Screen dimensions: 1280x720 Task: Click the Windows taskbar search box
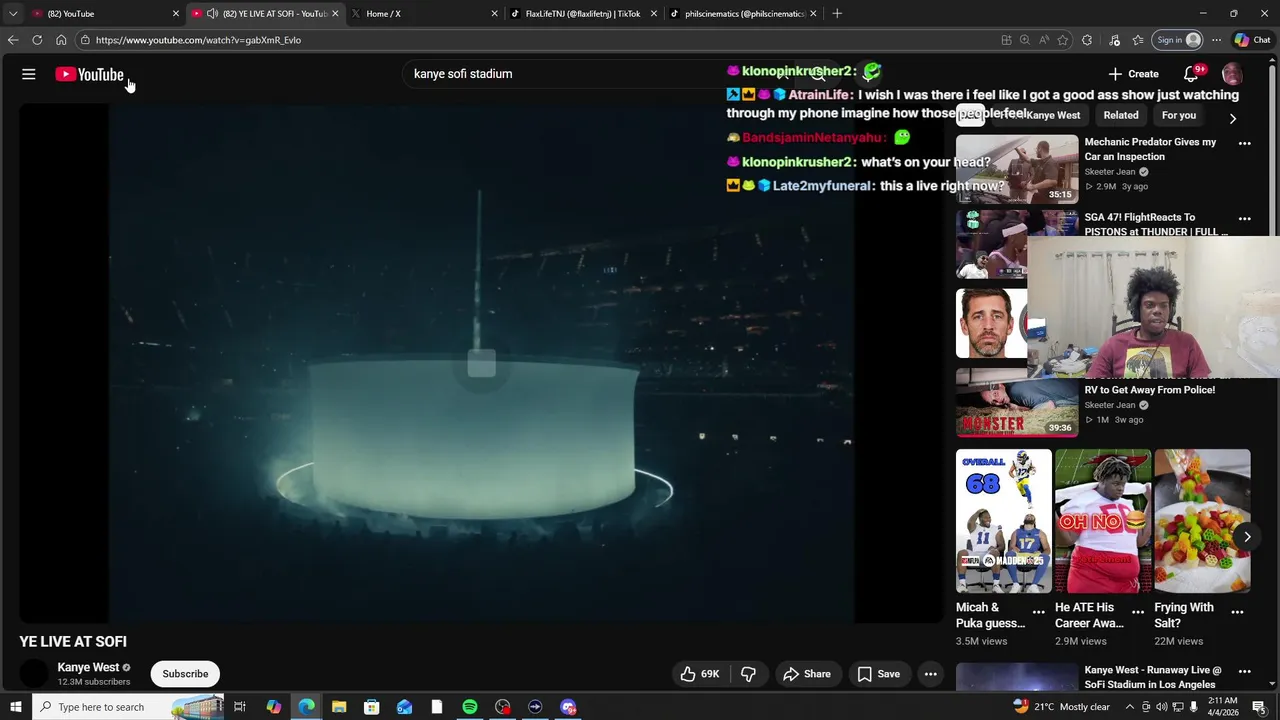tap(128, 707)
